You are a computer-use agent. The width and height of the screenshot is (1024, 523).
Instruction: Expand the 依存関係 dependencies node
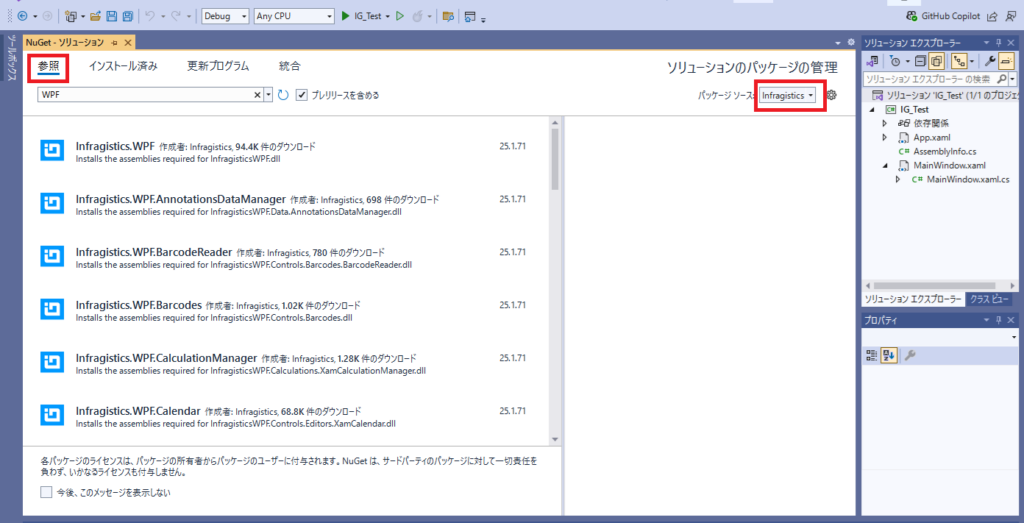pos(885,123)
